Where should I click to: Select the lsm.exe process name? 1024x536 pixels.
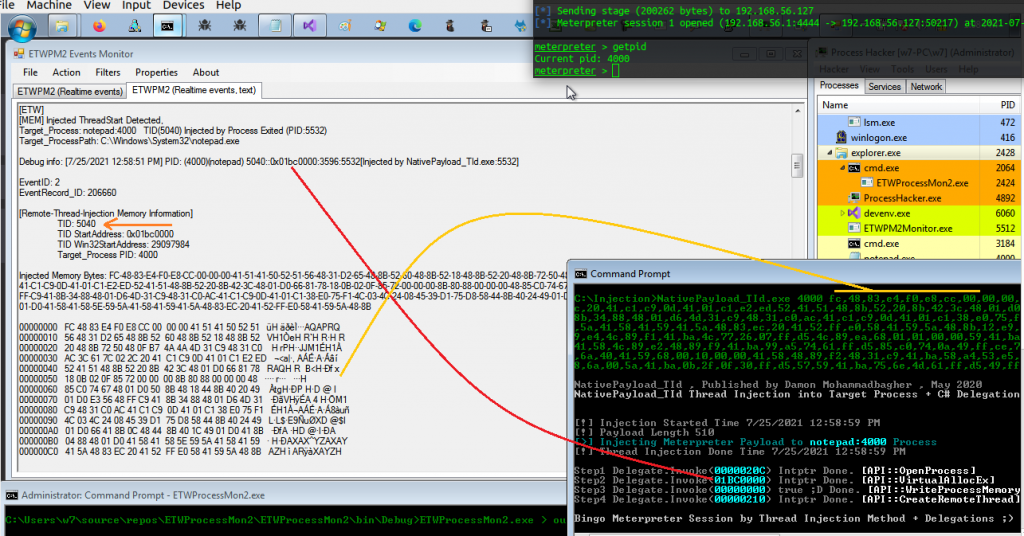[879, 122]
